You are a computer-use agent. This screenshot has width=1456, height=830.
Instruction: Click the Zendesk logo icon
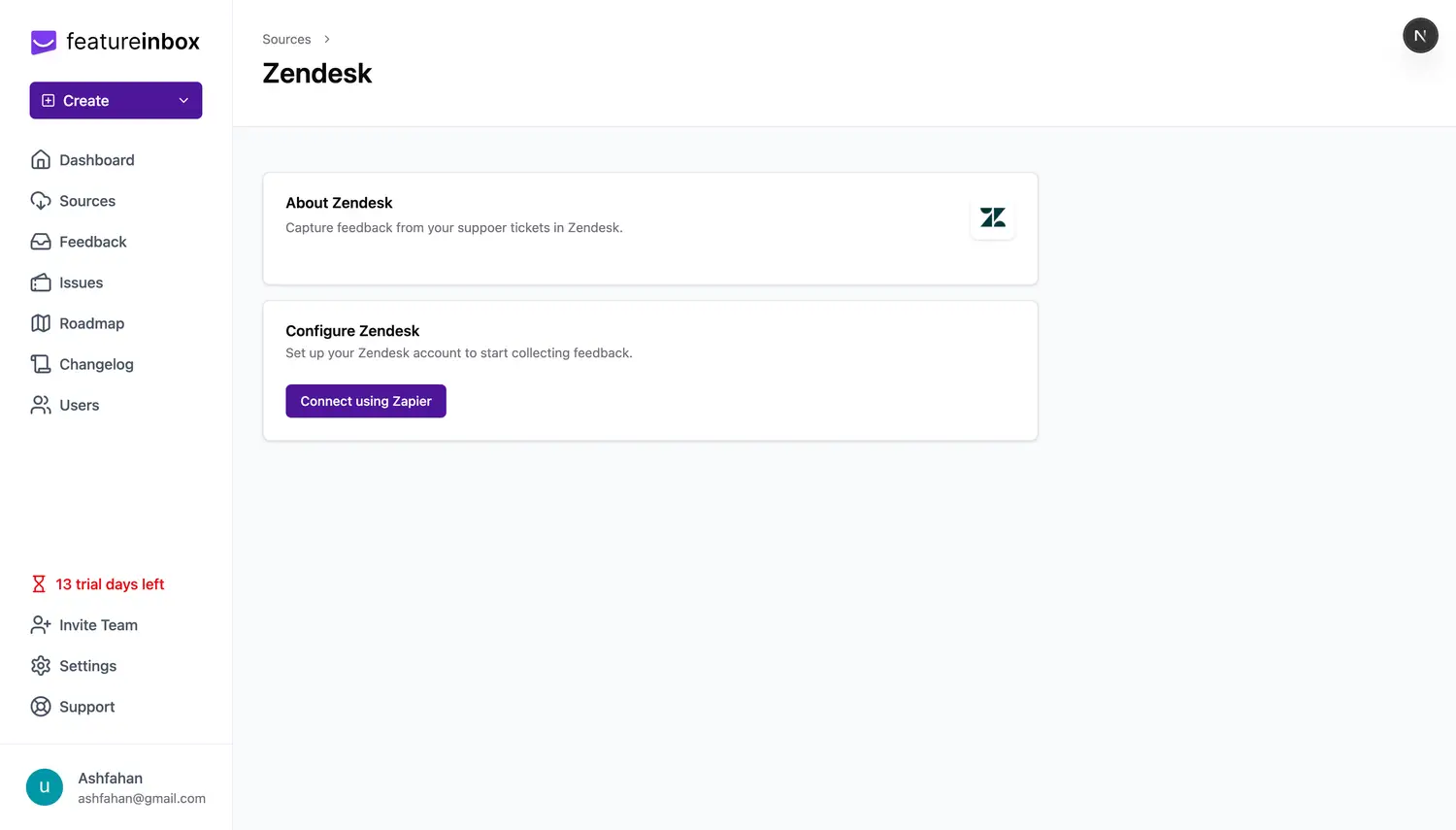click(x=992, y=217)
